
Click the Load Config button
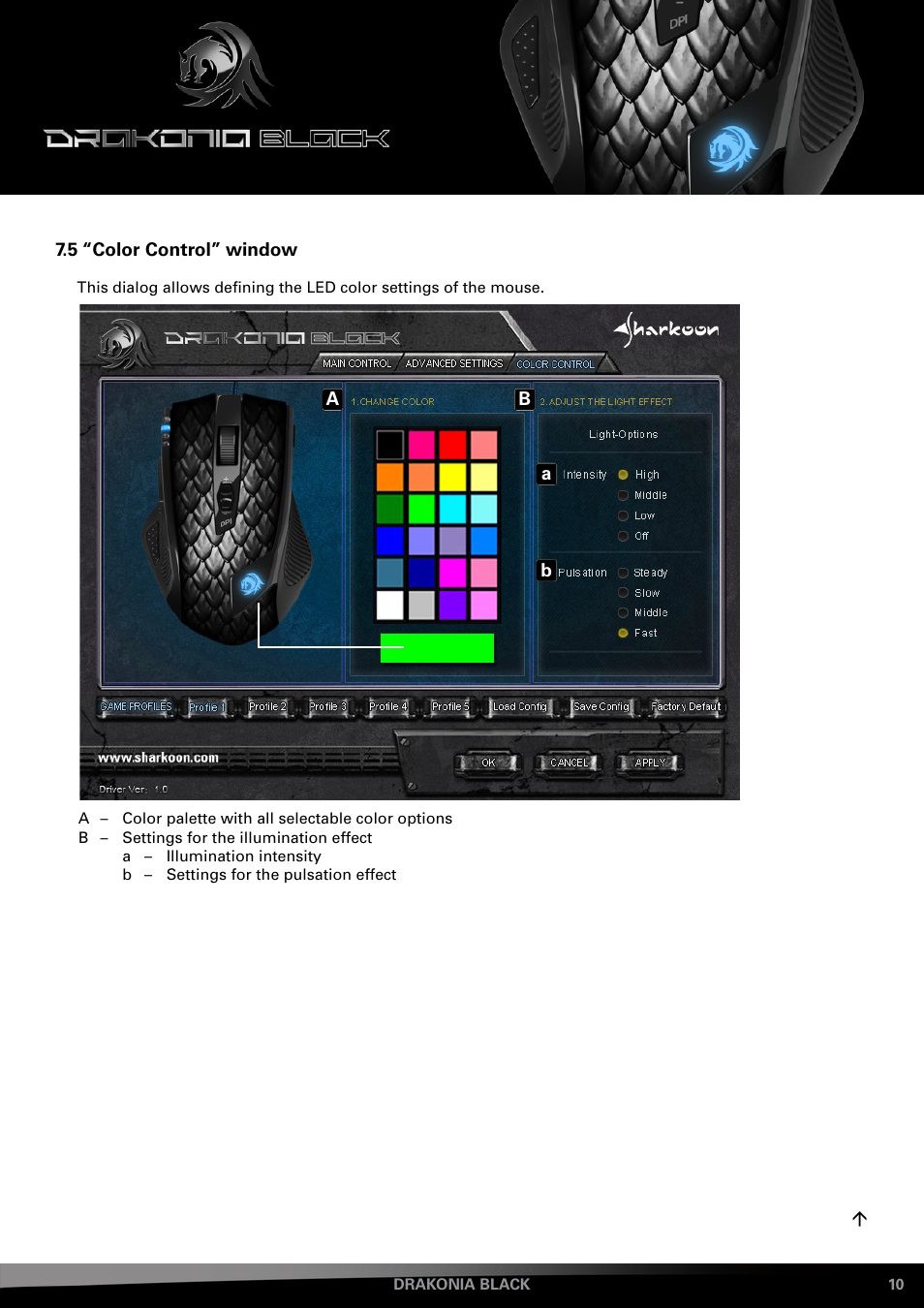pos(519,707)
